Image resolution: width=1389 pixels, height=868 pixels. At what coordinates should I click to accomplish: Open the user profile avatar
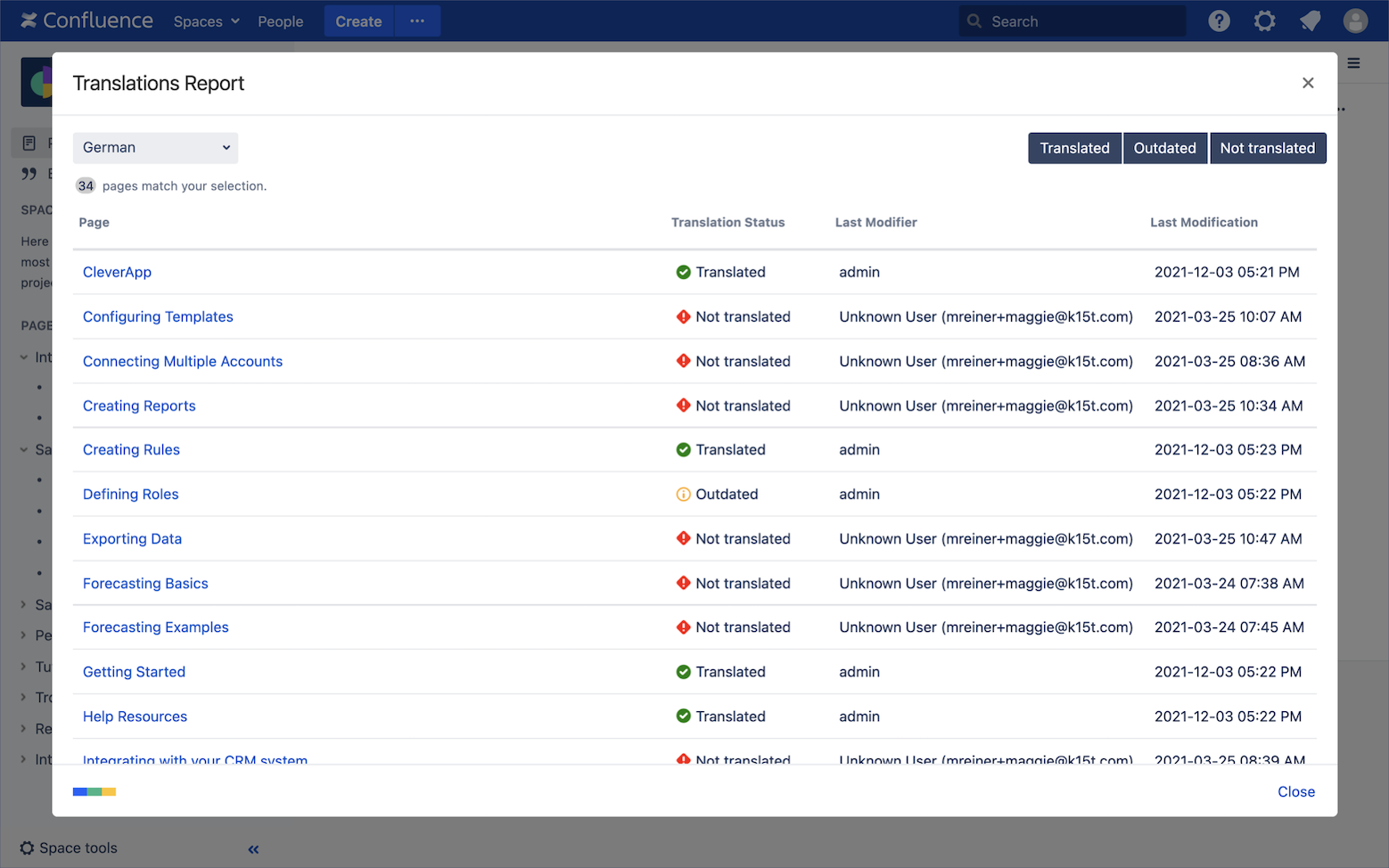1355,21
